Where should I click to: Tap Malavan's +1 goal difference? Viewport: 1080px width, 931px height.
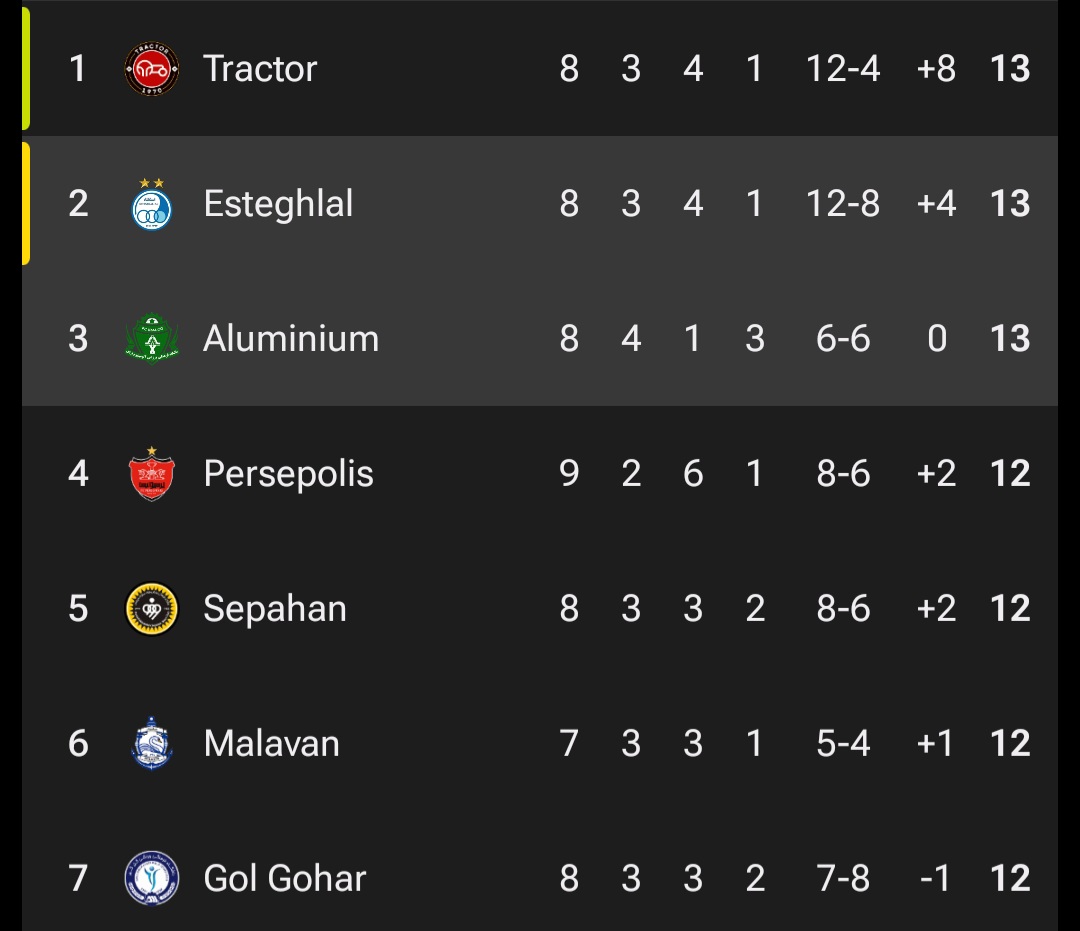point(936,744)
